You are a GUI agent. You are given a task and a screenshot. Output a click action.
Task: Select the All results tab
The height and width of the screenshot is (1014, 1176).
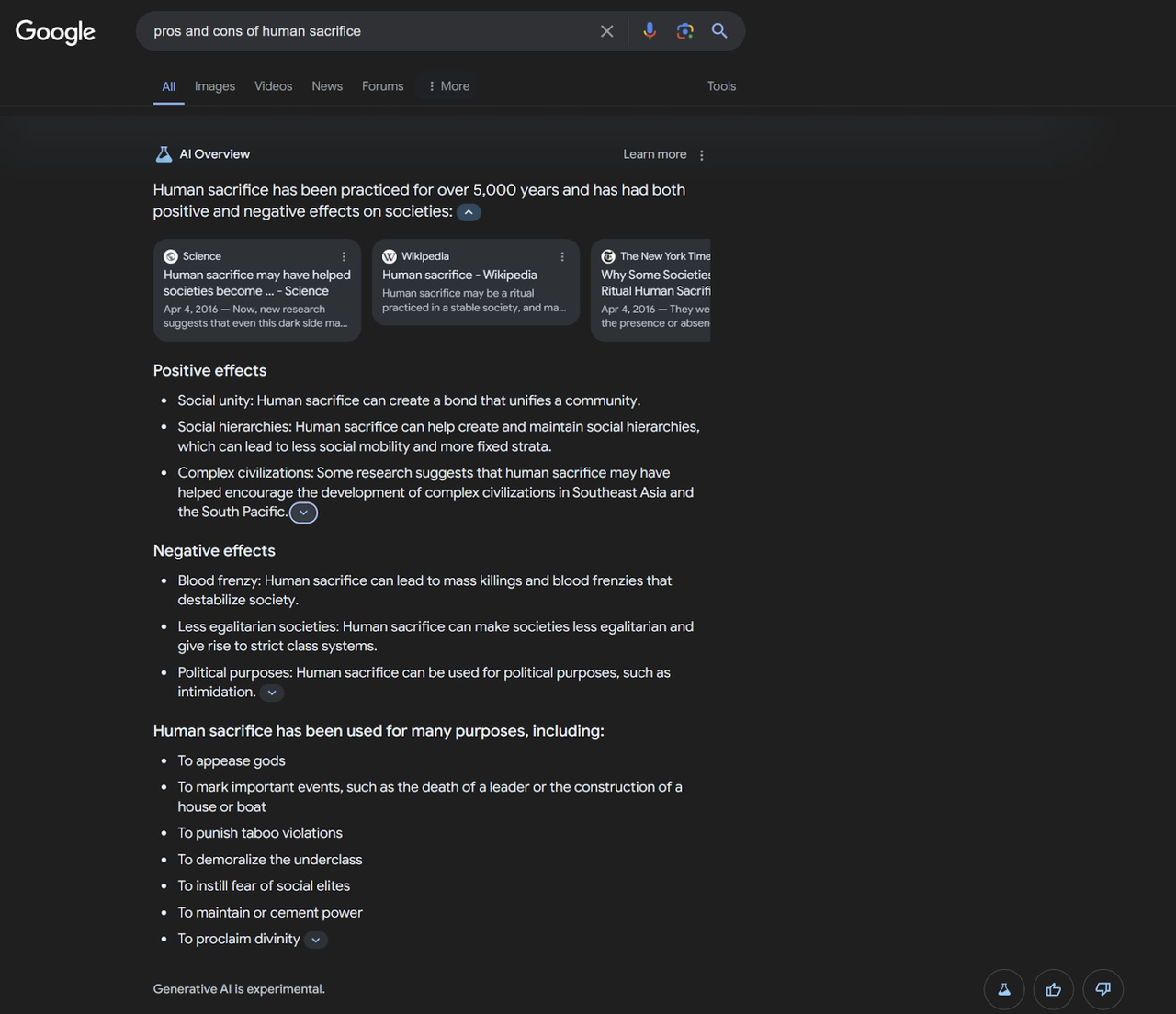(x=168, y=86)
